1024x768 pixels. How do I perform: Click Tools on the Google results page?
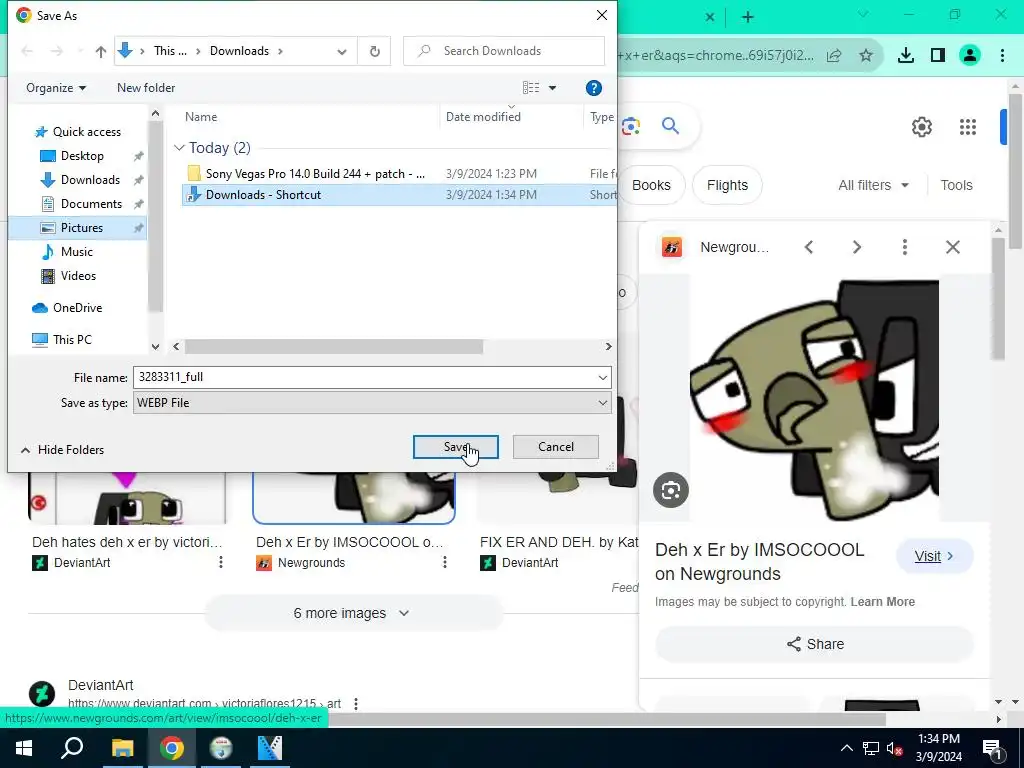click(956, 185)
